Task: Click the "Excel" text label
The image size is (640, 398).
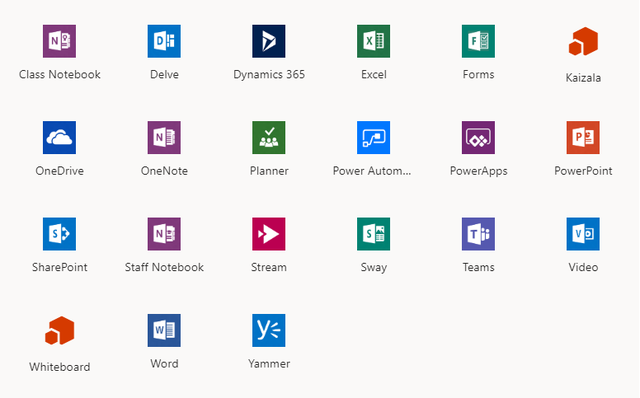Action: tap(373, 74)
